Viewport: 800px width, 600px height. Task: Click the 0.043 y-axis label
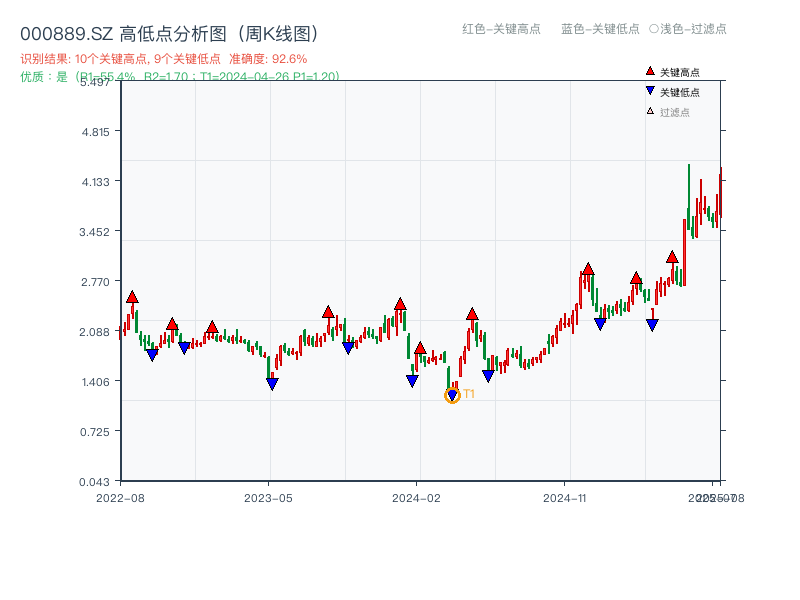pos(94,482)
